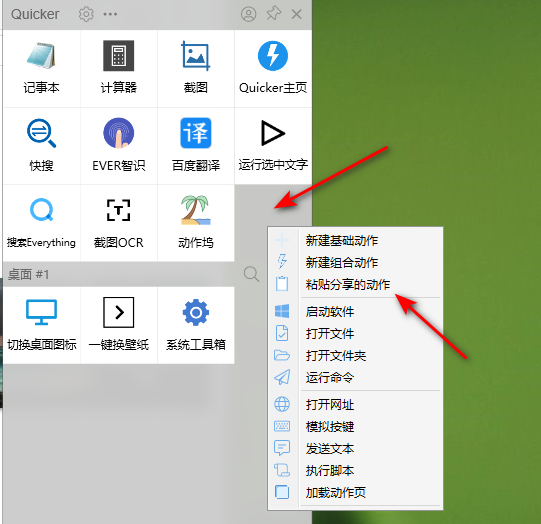Run 切换桌面图标 monitor action
Viewport: 541px width, 524px height.
click(41, 325)
